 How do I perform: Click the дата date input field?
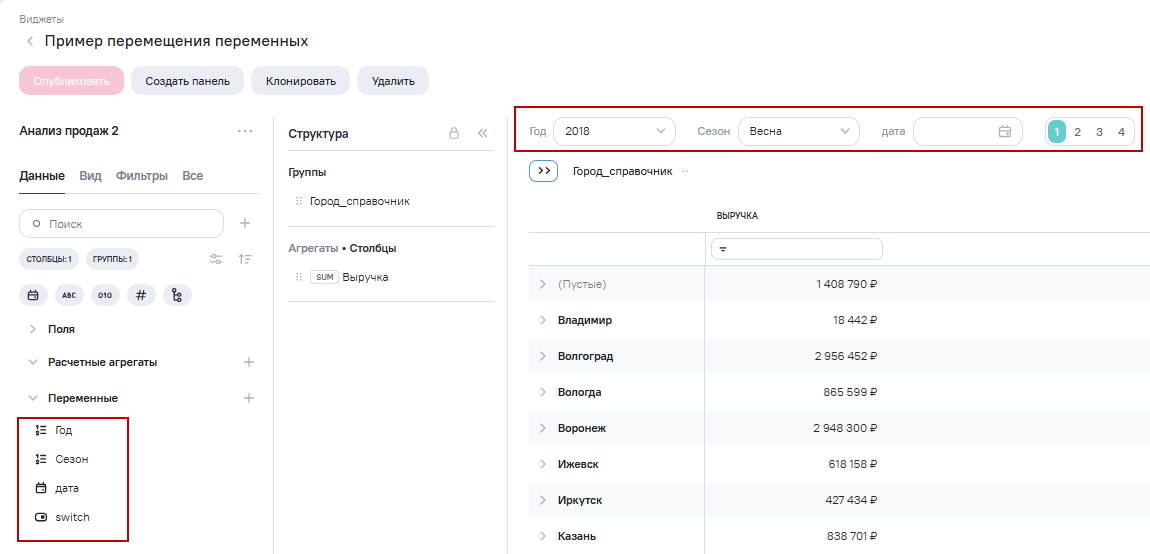[x=967, y=131]
